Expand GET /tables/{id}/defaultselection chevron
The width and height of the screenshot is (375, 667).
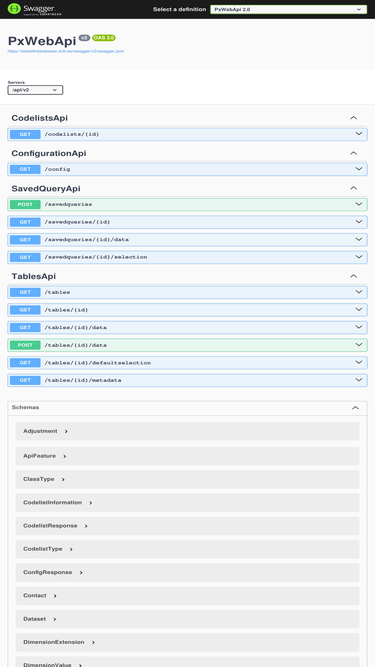tap(359, 362)
